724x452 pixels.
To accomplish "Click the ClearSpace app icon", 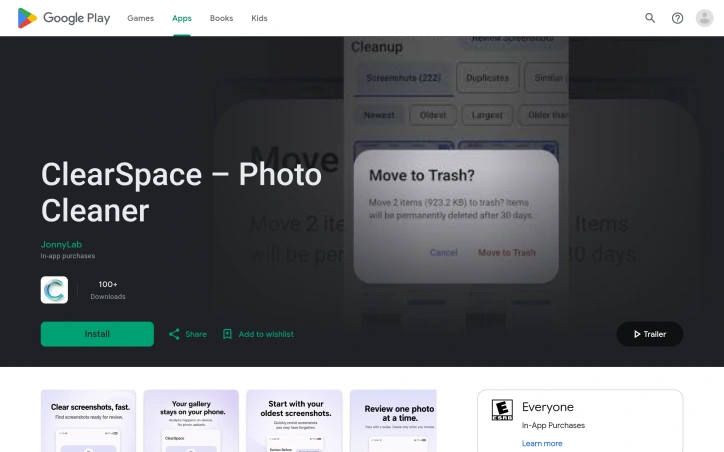I will (54, 290).
